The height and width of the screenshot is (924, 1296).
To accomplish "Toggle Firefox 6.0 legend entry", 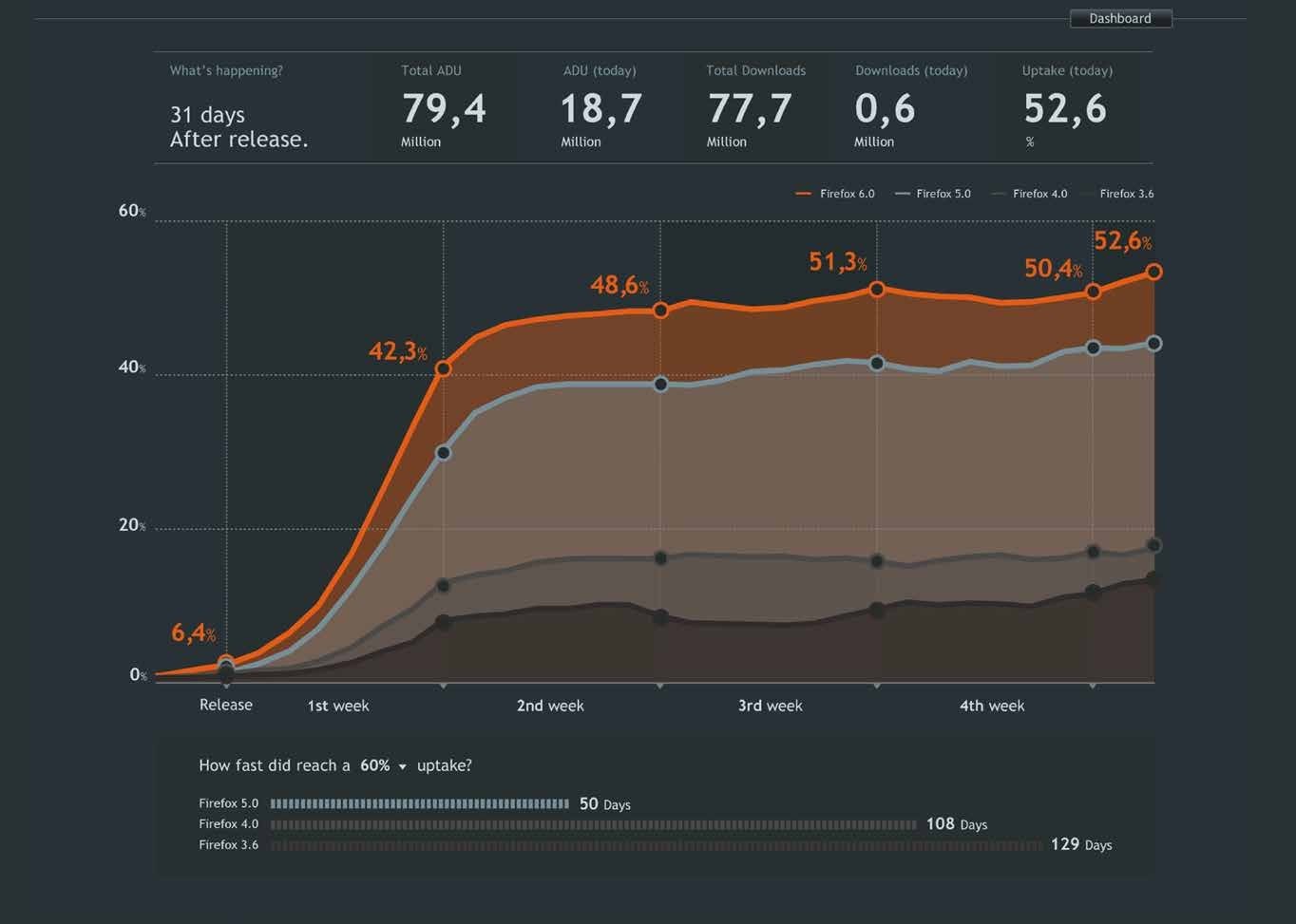I will (x=834, y=194).
